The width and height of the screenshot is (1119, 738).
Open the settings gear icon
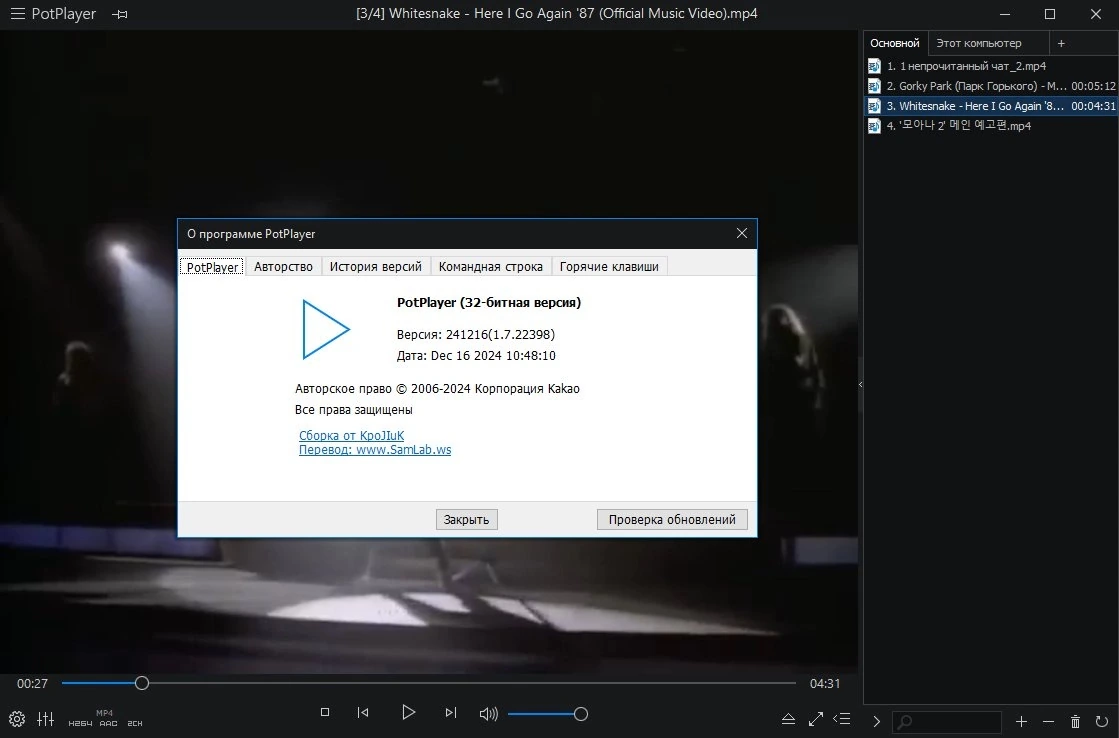tap(17, 719)
